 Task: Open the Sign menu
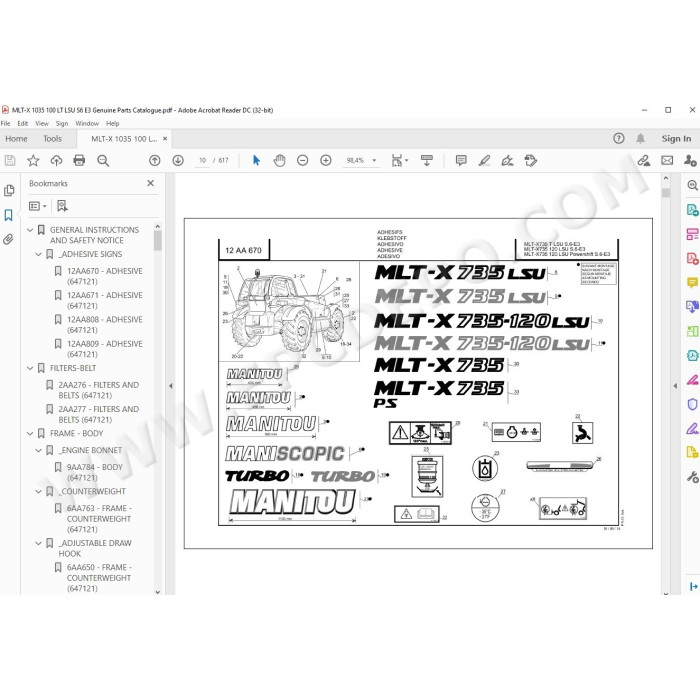(x=62, y=124)
